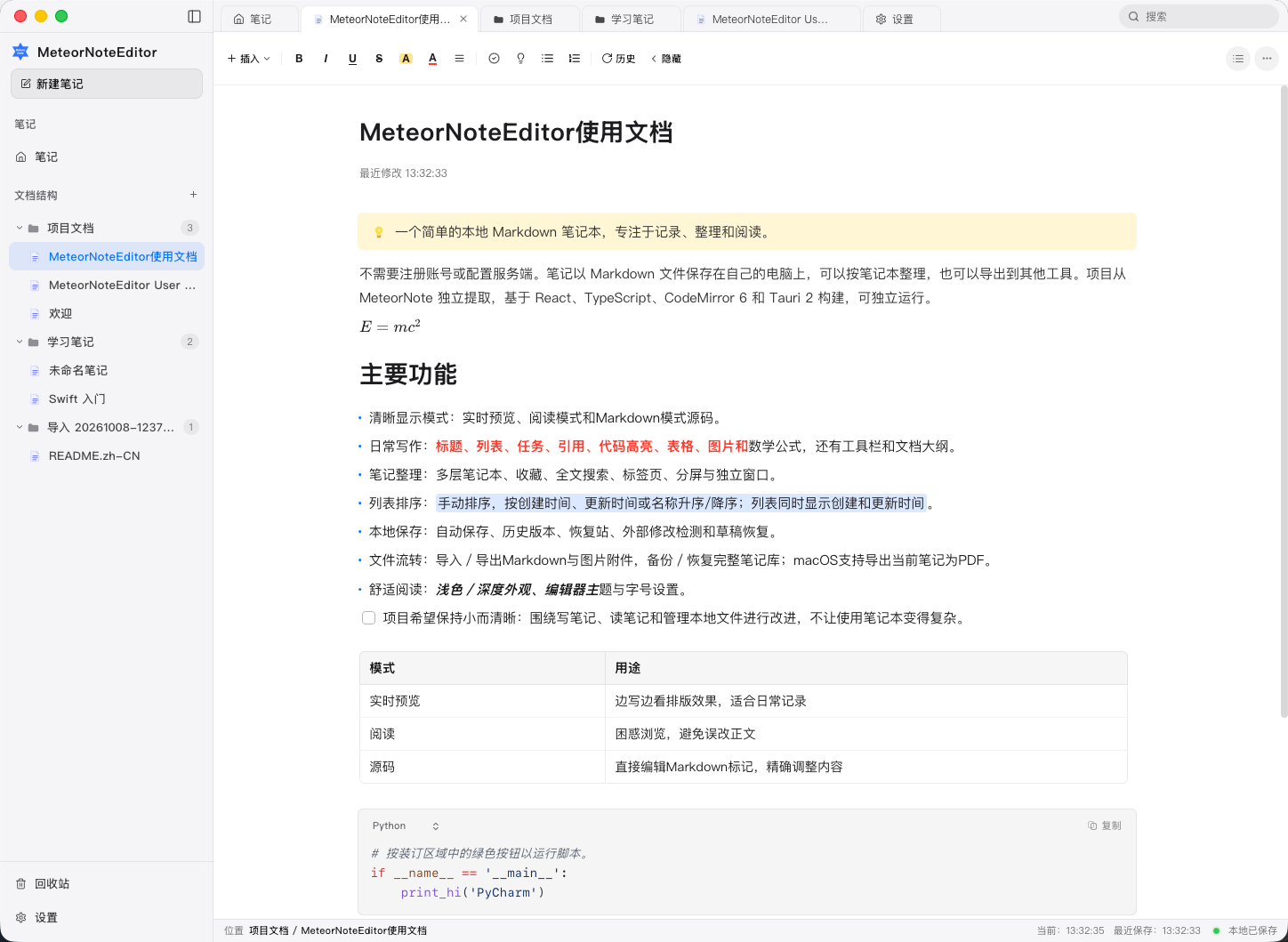
Task: Show the document outline
Action: tap(1238, 59)
